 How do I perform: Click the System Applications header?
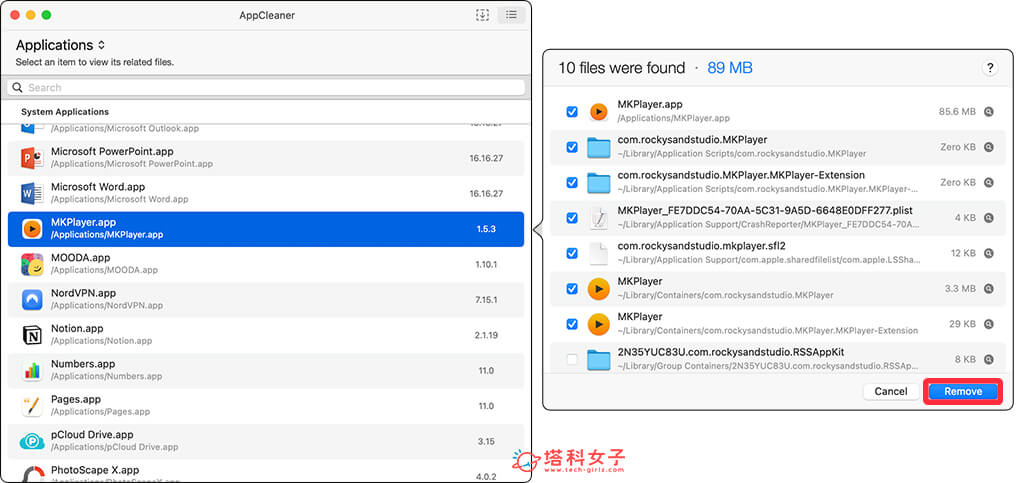click(65, 112)
